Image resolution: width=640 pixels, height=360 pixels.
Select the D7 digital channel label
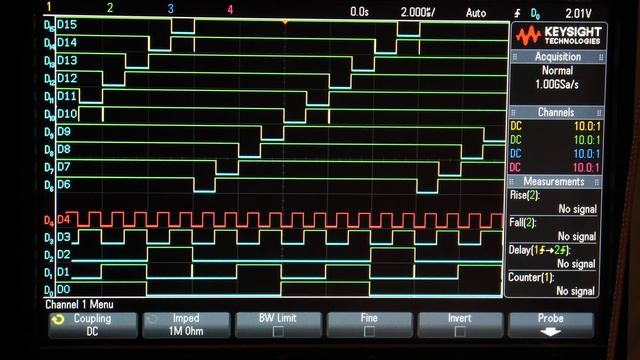pyautogui.click(x=64, y=167)
